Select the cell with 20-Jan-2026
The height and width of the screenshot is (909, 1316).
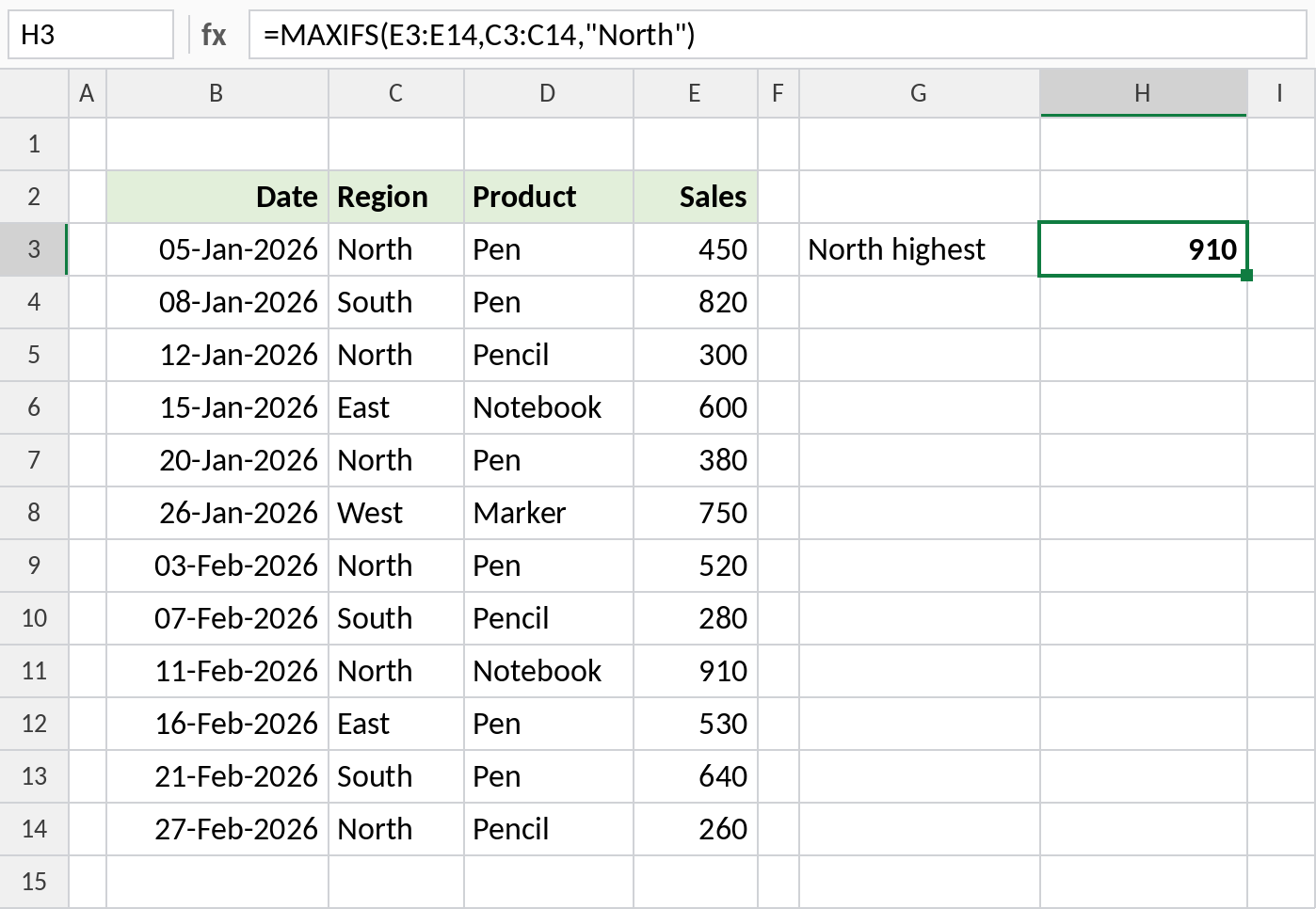pyautogui.click(x=217, y=460)
